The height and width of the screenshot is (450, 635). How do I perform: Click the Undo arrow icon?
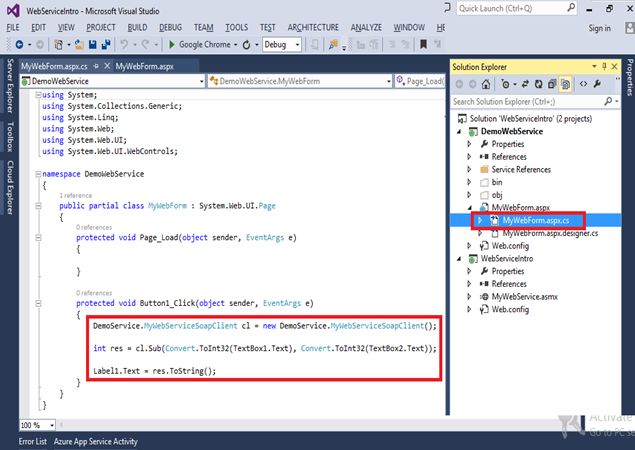coord(124,45)
